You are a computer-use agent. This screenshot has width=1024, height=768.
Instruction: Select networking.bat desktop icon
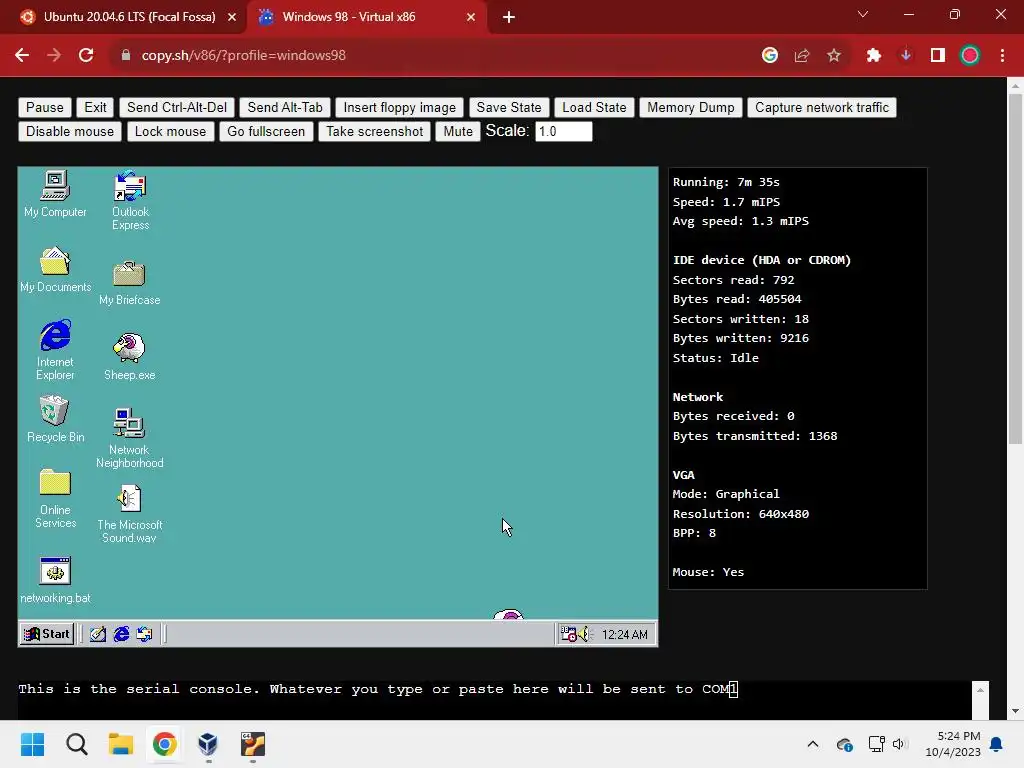55,581
